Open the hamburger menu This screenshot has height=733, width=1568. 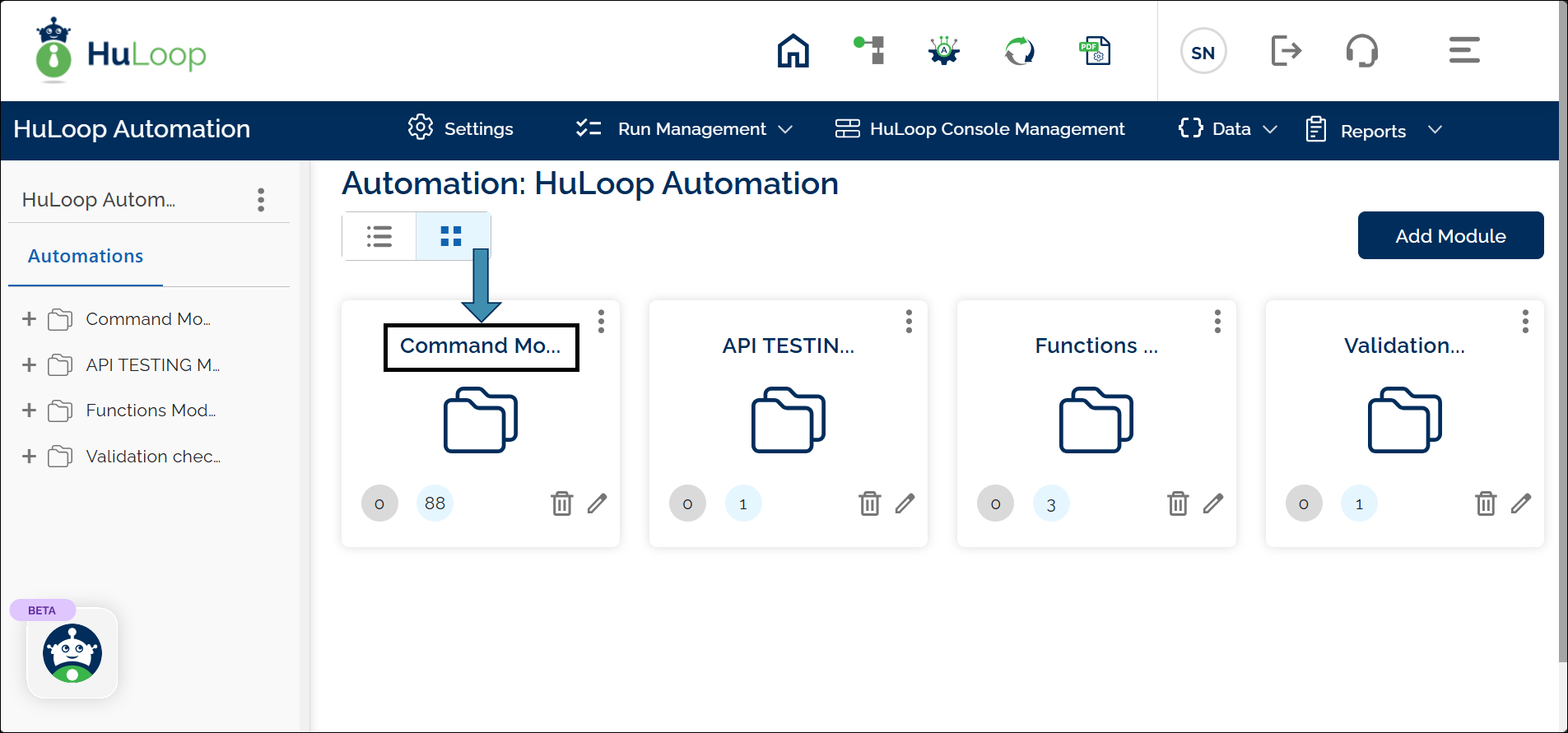(x=1463, y=51)
